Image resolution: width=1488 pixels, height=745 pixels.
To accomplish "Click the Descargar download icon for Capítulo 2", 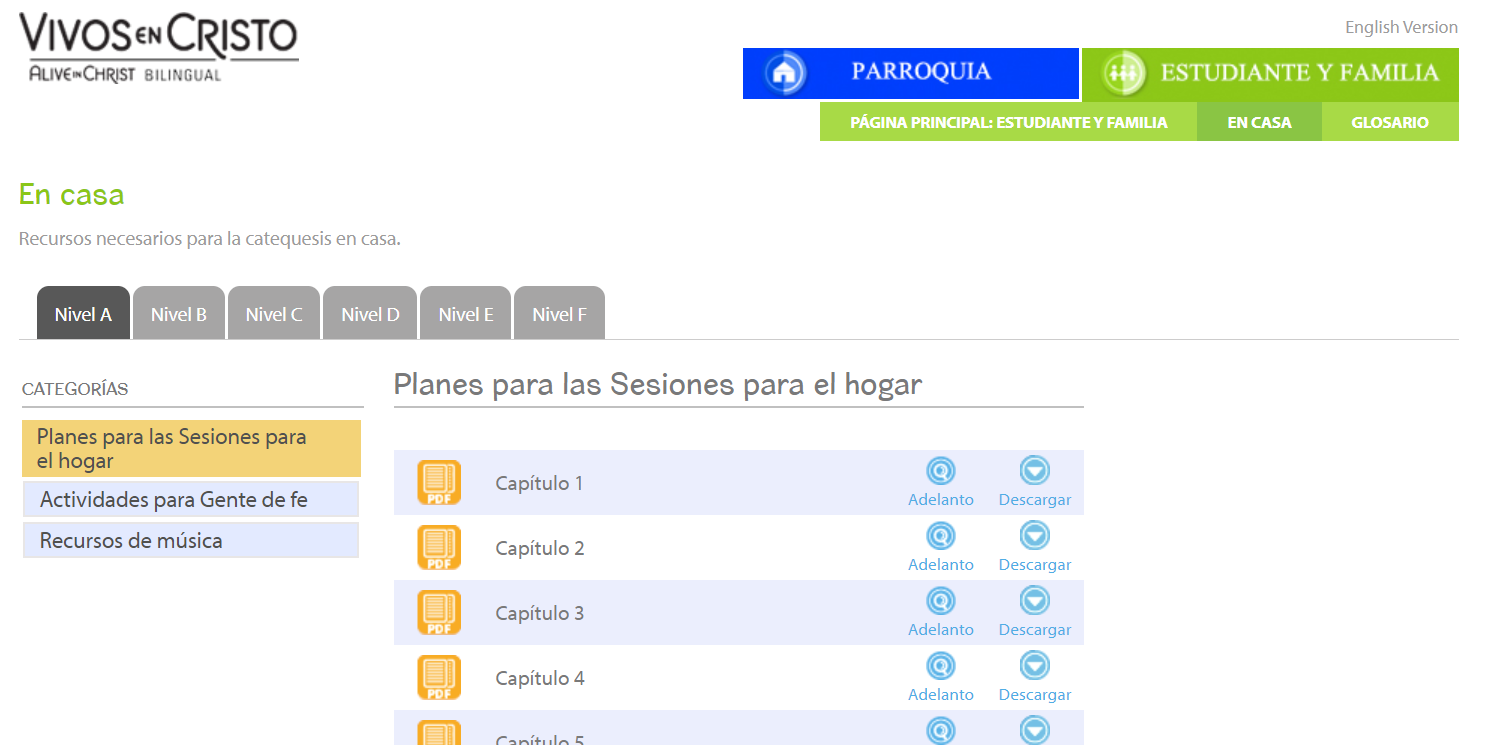I will (x=1034, y=536).
